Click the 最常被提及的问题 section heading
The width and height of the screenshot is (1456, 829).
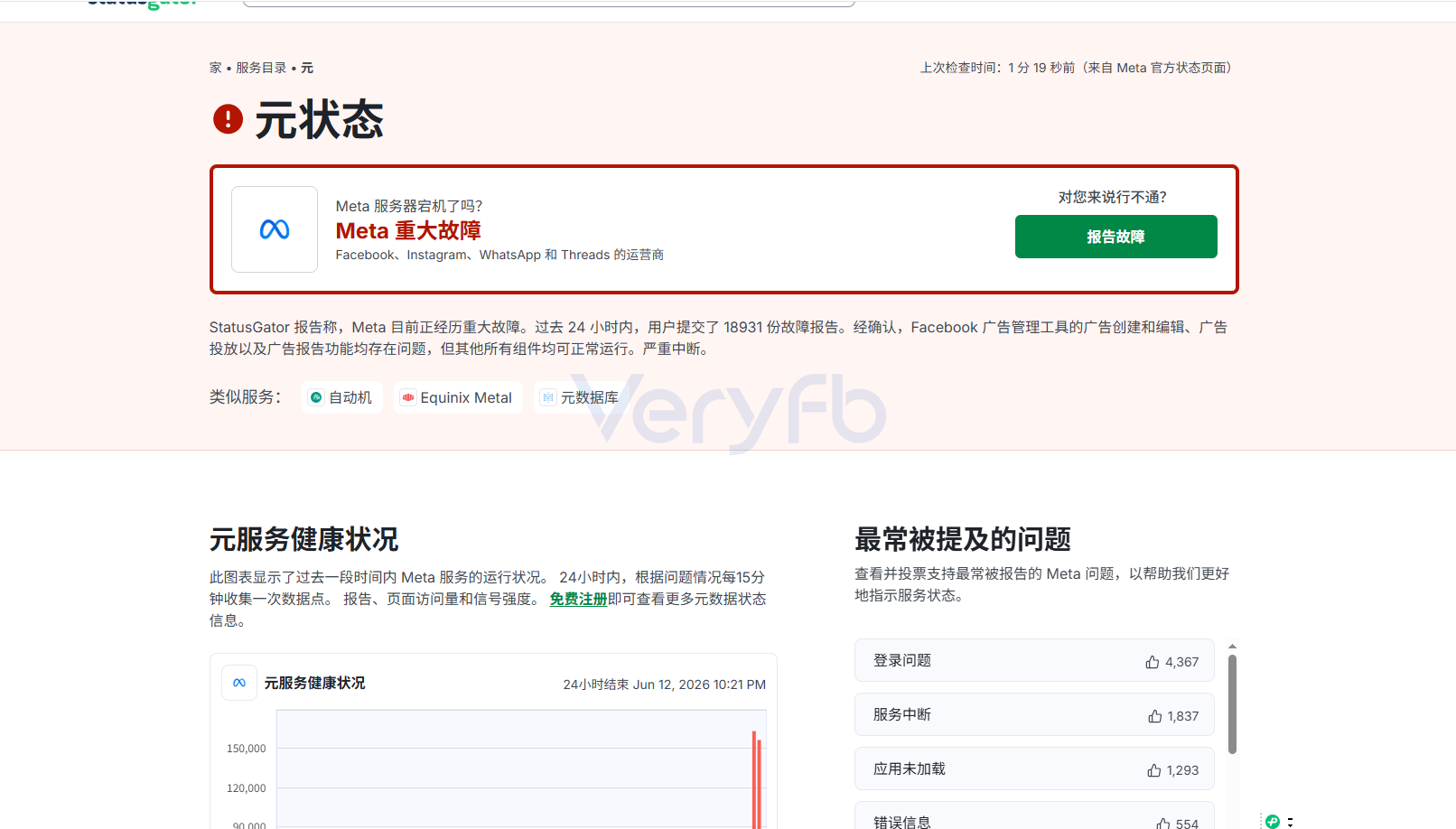click(963, 539)
